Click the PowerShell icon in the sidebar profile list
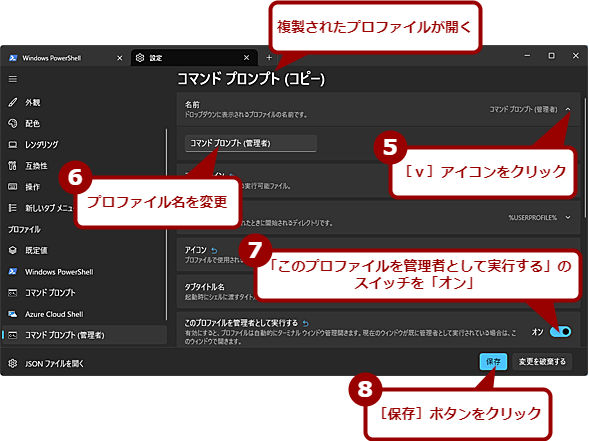Image resolution: width=589 pixels, height=441 pixels. click(x=13, y=272)
